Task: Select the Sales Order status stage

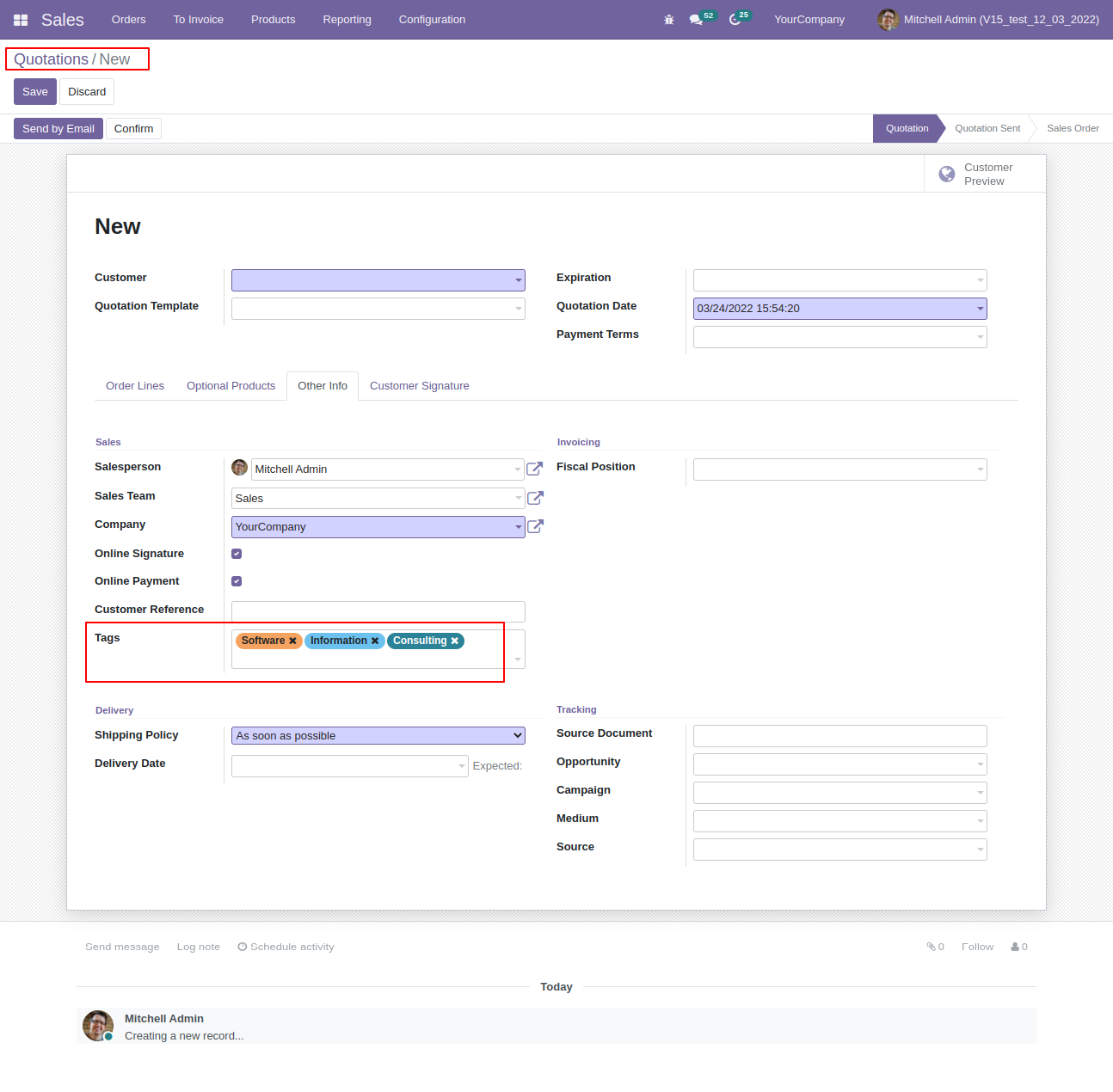Action: click(x=1073, y=129)
